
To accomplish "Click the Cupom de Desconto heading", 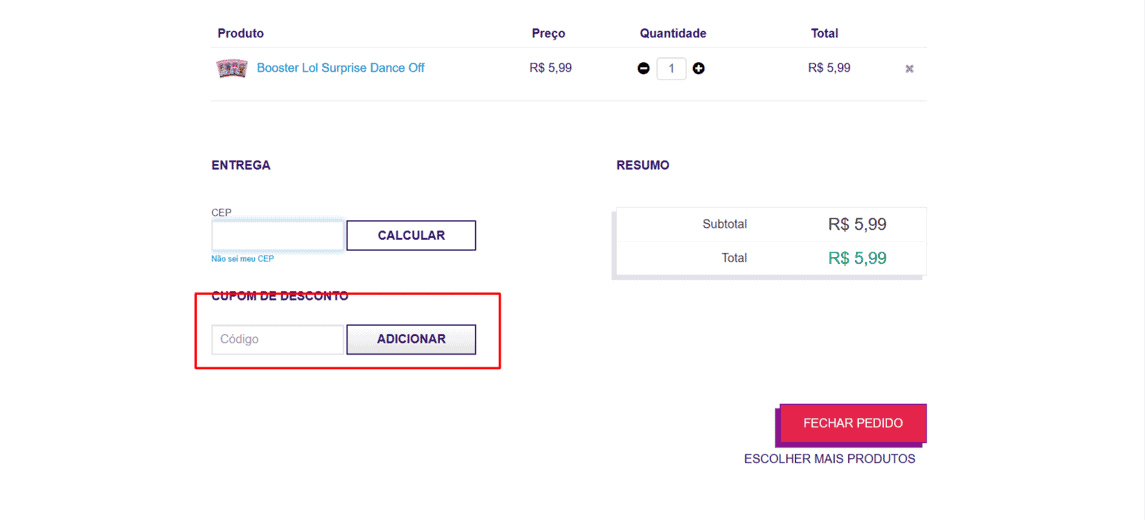I will pyautogui.click(x=280, y=296).
